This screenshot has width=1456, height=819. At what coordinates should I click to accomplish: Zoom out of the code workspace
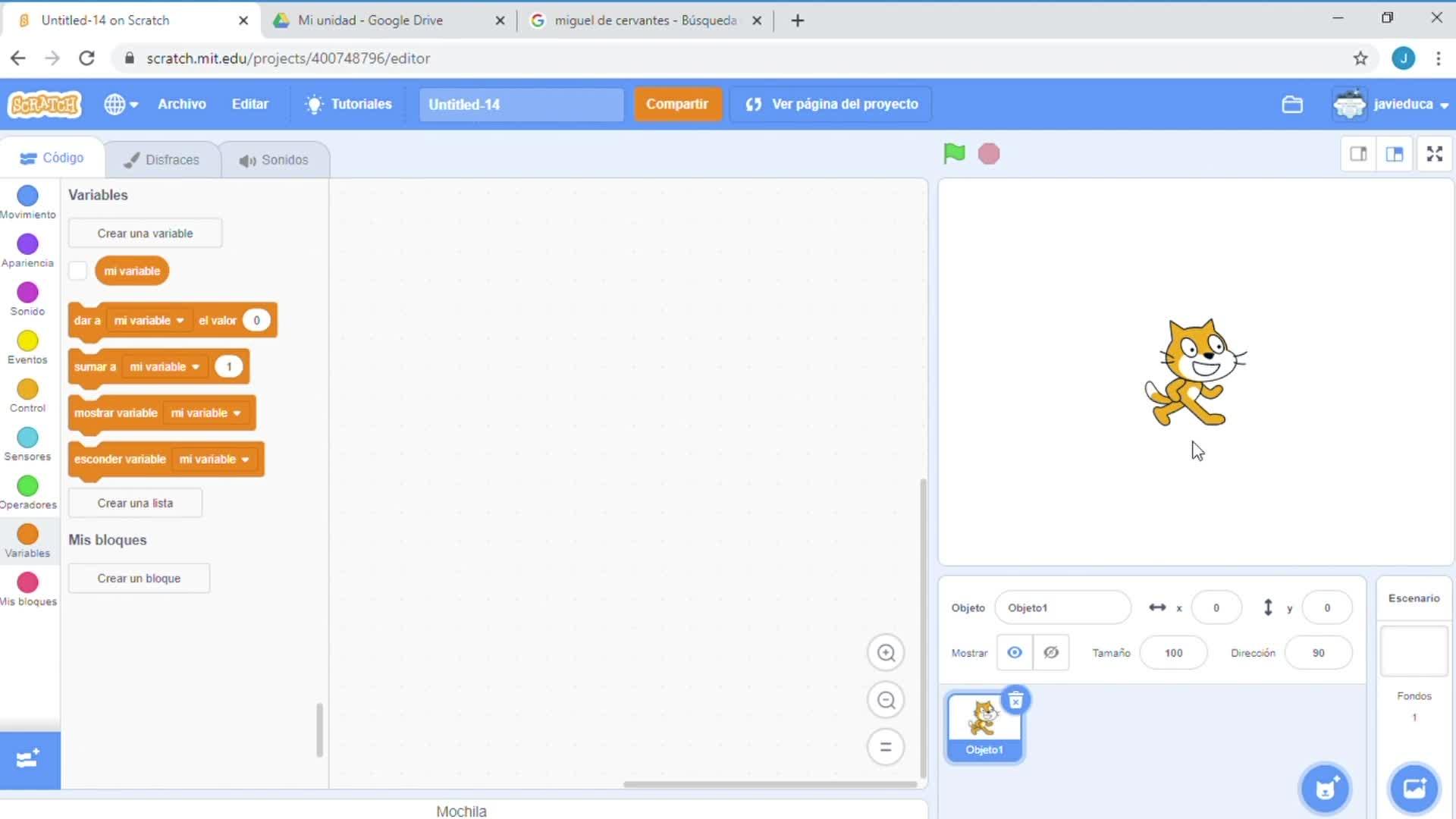coord(886,700)
